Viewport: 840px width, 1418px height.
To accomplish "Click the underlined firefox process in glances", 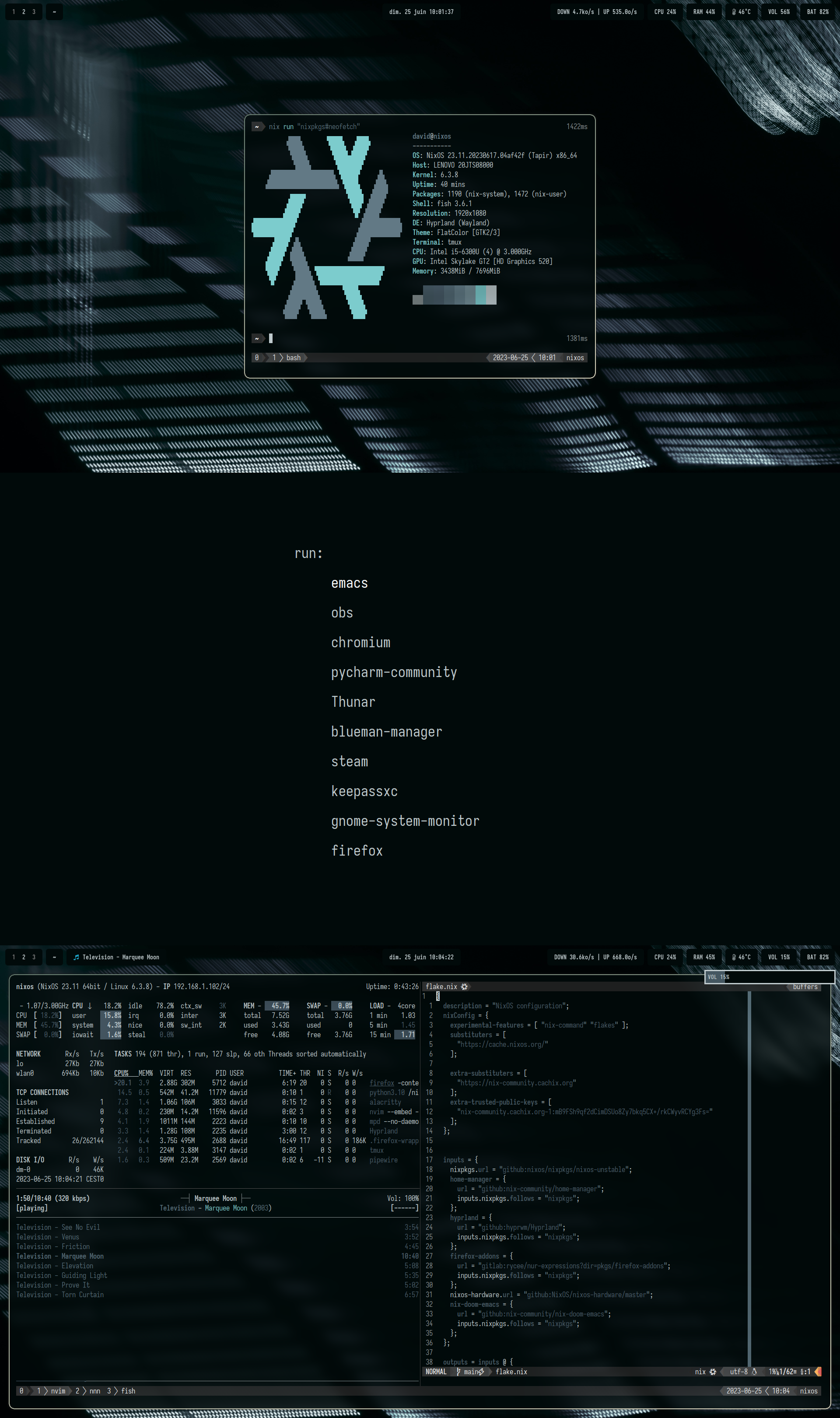I will 381,1083.
